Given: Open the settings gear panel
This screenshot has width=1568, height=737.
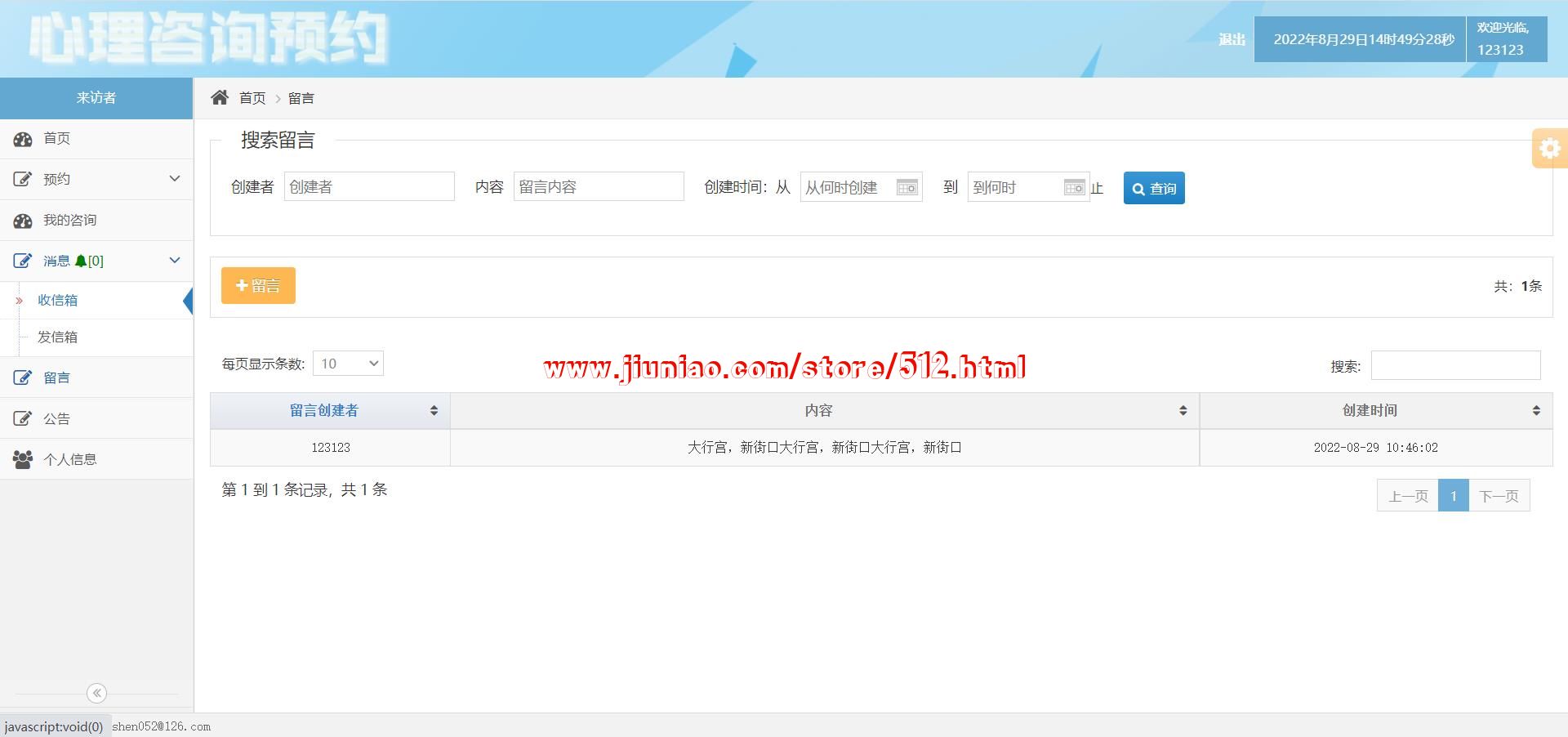Looking at the screenshot, I should click(x=1549, y=149).
